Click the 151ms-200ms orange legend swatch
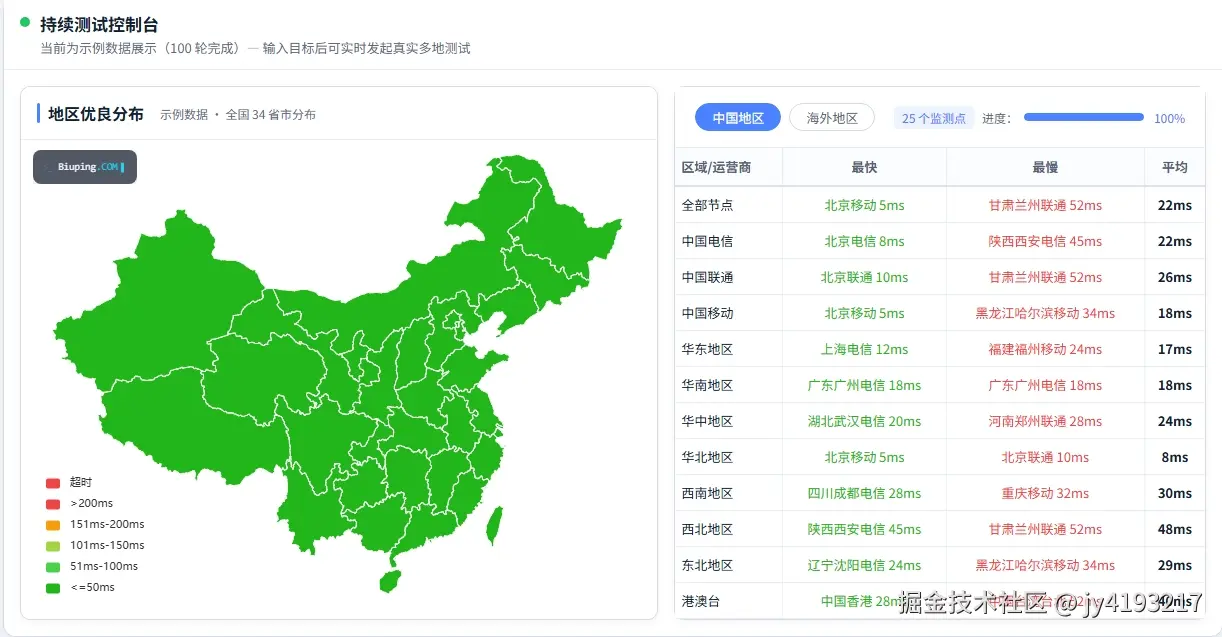 [x=53, y=525]
